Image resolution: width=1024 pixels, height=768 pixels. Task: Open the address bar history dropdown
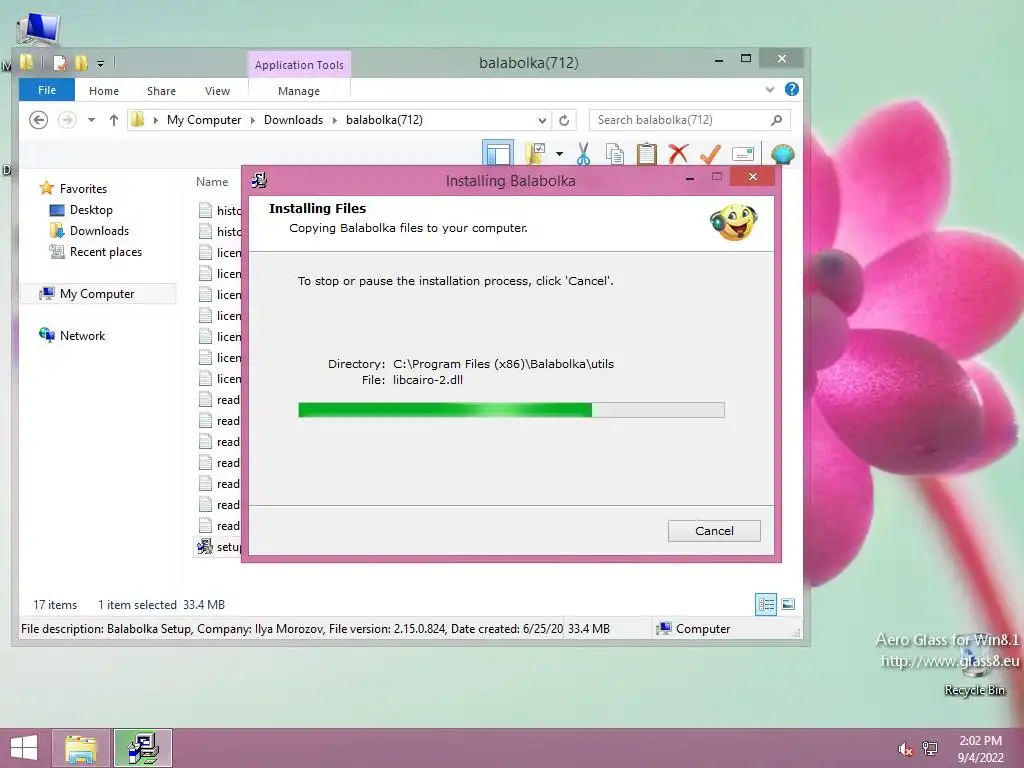click(542, 120)
